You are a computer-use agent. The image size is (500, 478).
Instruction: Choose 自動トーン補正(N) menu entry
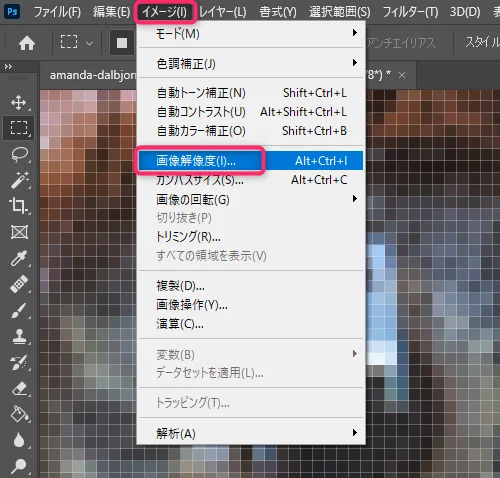coord(251,93)
